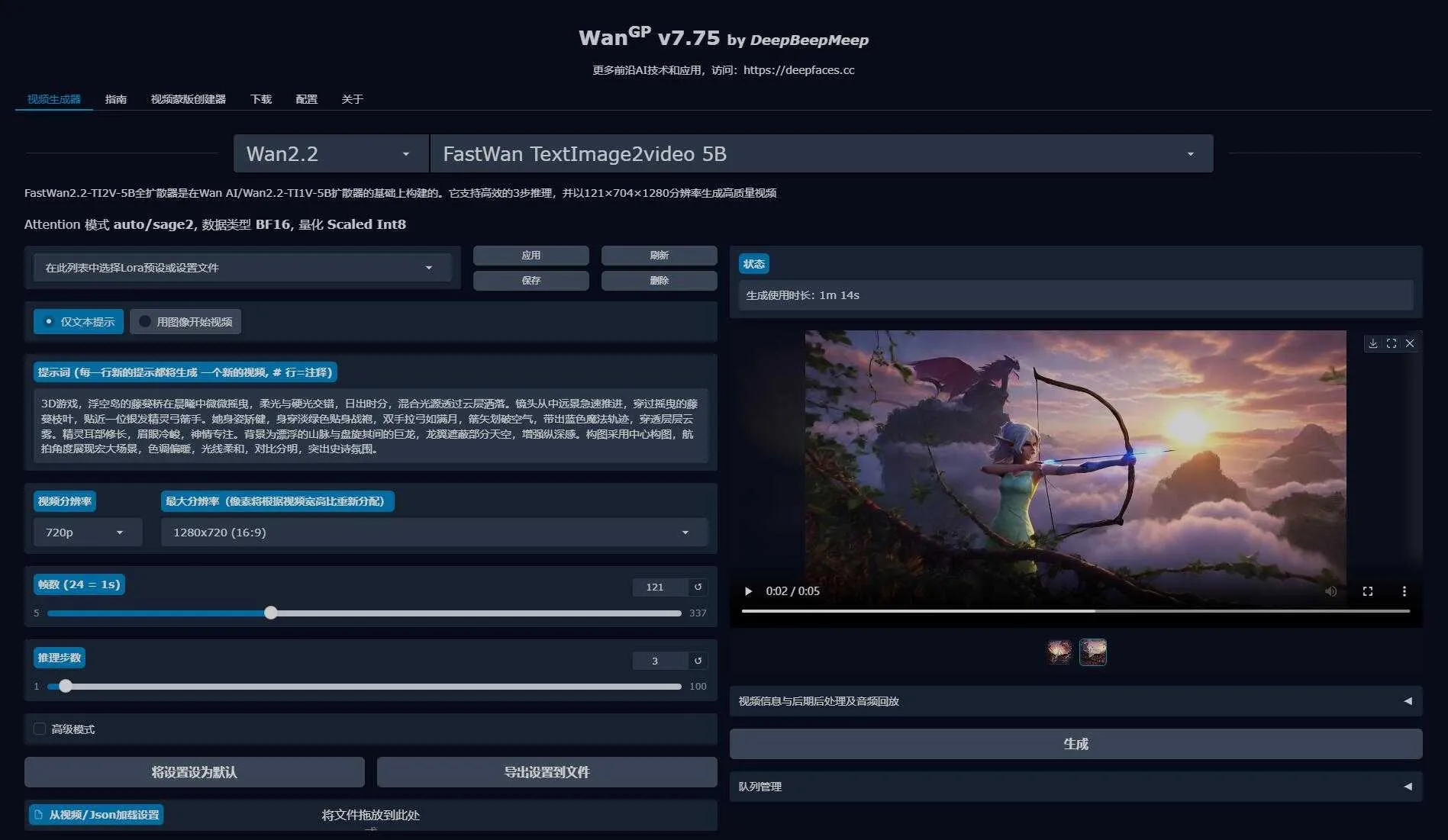Expand the 视频信息与后期后处理及音频回放 section

[1076, 700]
